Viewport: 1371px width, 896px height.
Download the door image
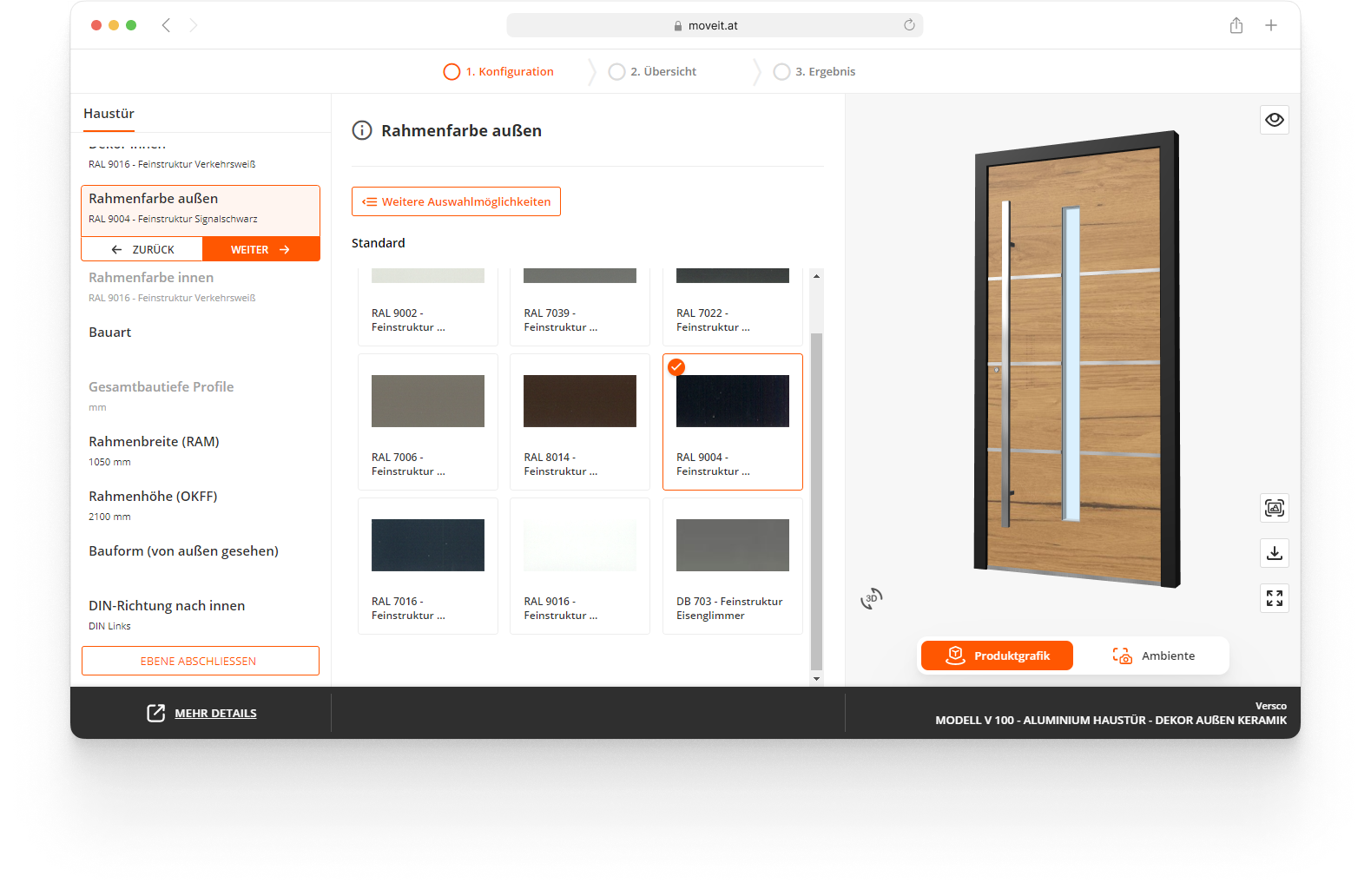point(1274,553)
